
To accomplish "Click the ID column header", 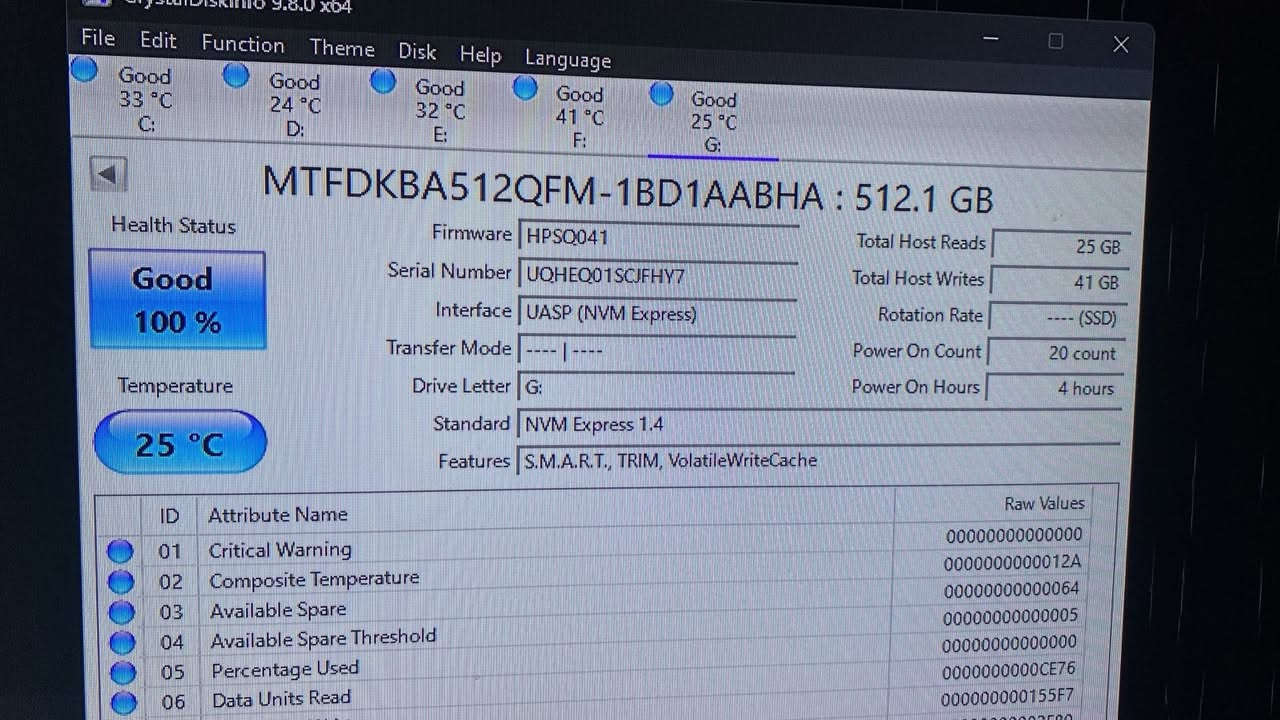I will pyautogui.click(x=169, y=516).
